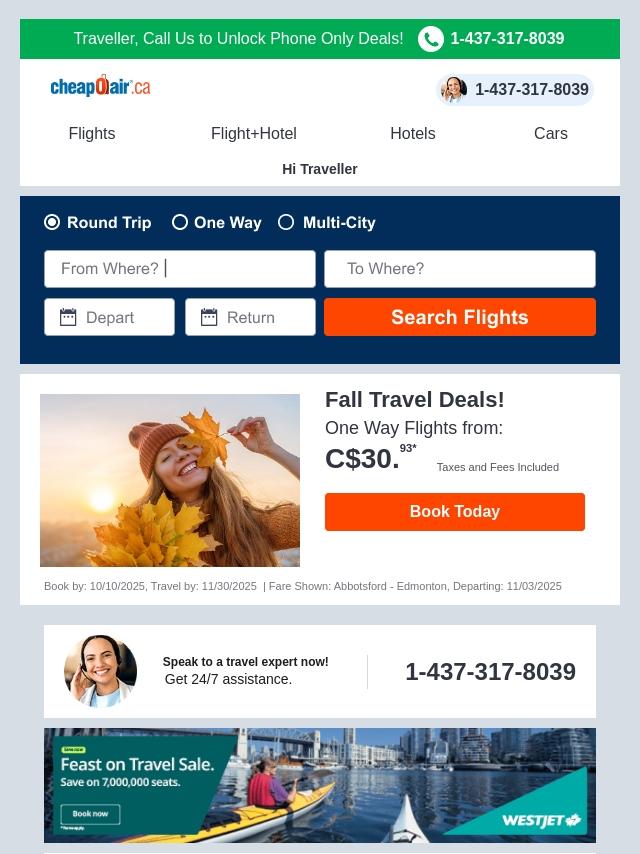Select the Round Trip radio button
Viewport: 640px width, 854px height.
pos(52,222)
